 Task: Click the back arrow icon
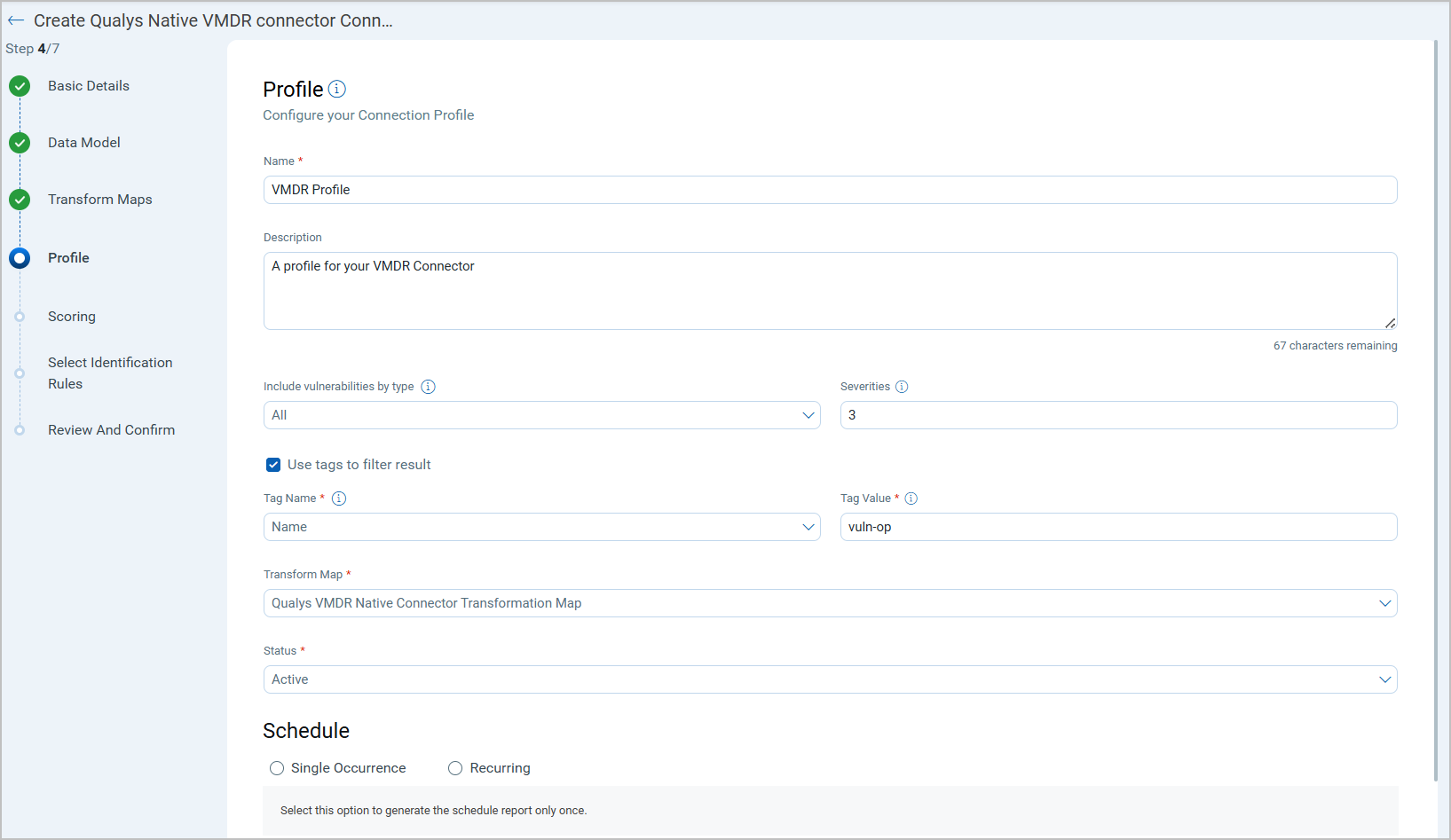pos(16,20)
